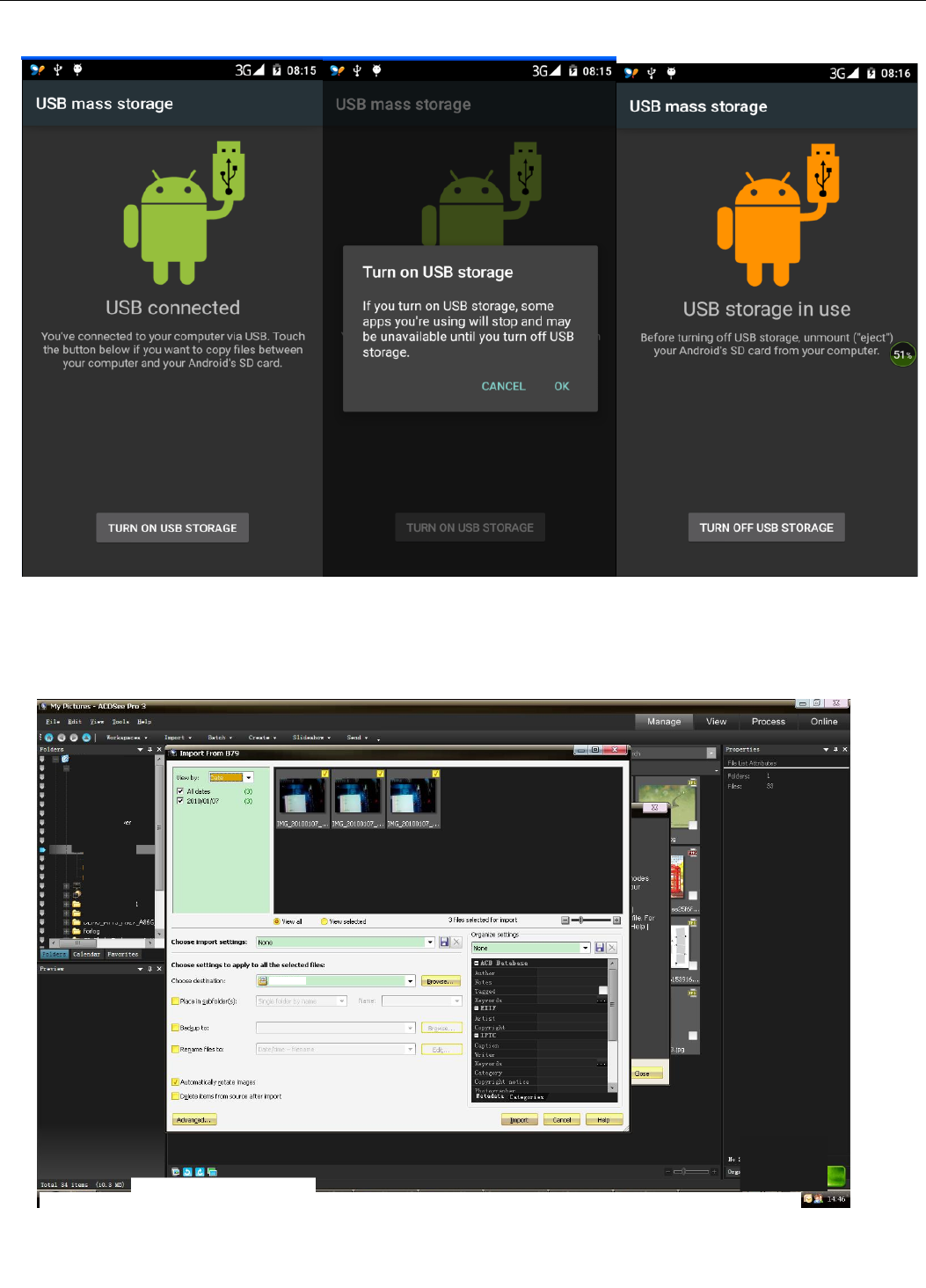926x1288 pixels.
Task: Toggle the All dates checkbox
Action: [180, 791]
